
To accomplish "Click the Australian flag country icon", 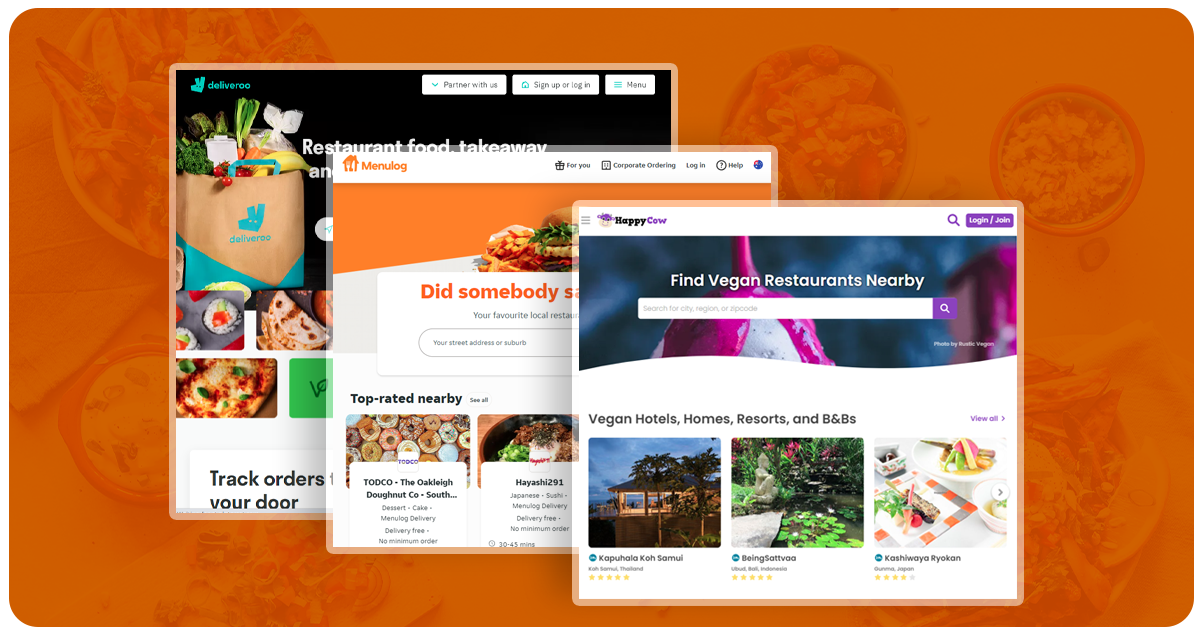I will tap(758, 165).
